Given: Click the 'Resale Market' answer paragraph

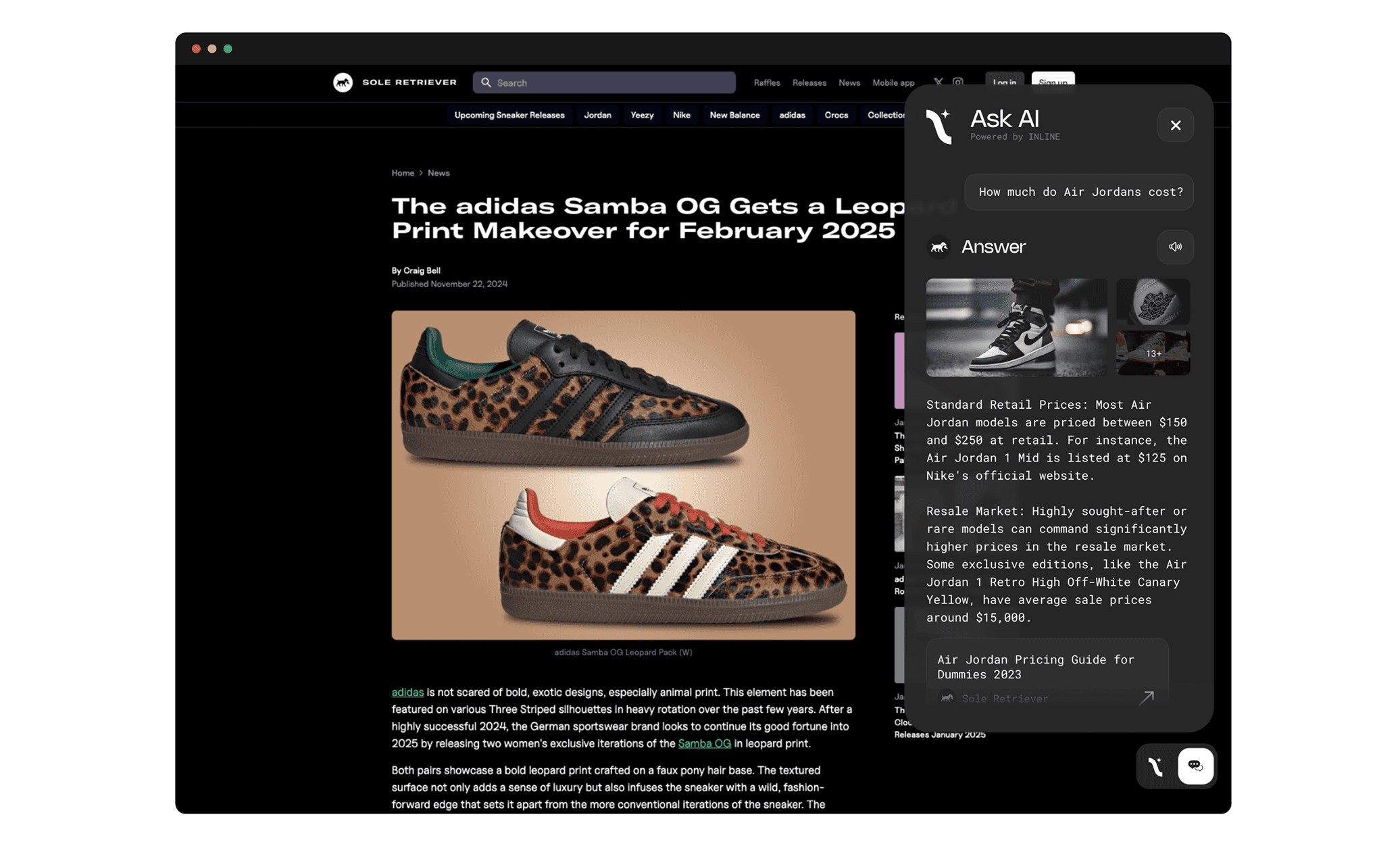Looking at the screenshot, I should 1057,564.
